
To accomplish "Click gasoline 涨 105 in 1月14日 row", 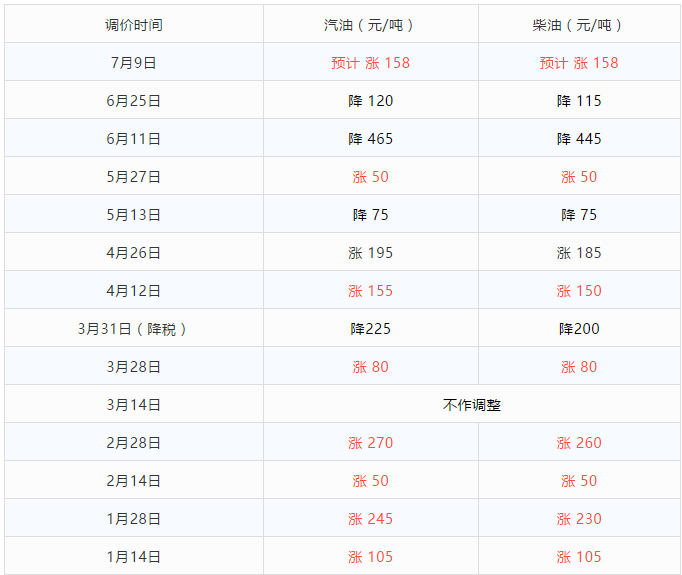I will pos(370,557).
